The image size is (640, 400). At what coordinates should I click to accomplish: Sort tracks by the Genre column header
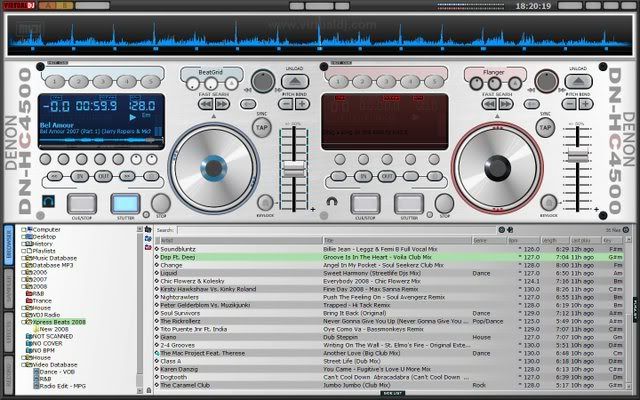click(x=489, y=240)
